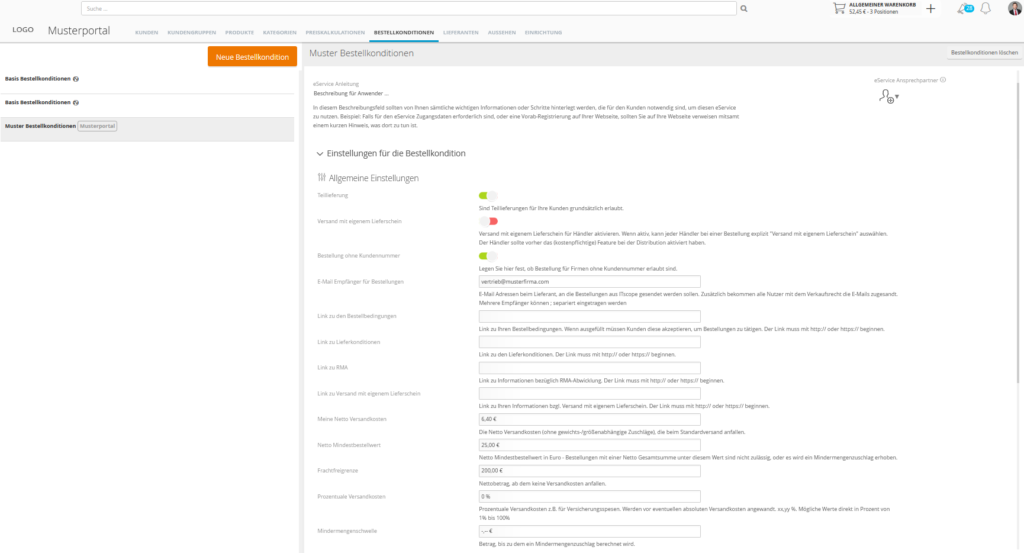The height and width of the screenshot is (553, 1024).
Task: Click the sliders icon at Allgemeine Einstellungen
Action: (x=321, y=178)
